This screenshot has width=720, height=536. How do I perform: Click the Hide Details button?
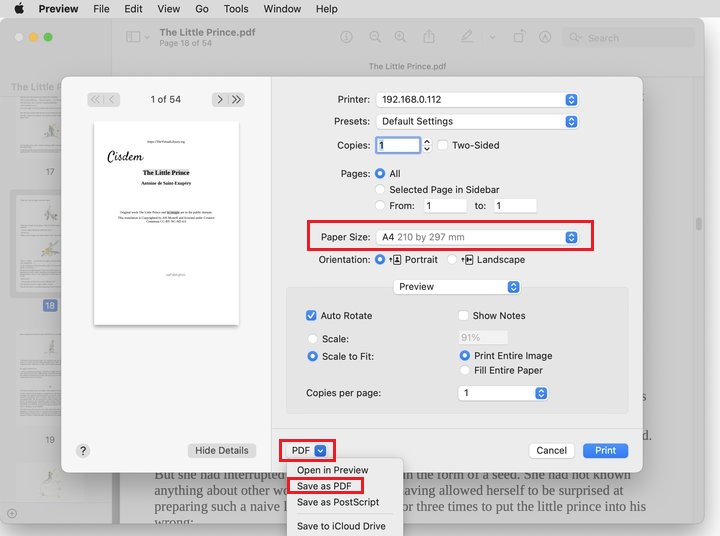222,451
